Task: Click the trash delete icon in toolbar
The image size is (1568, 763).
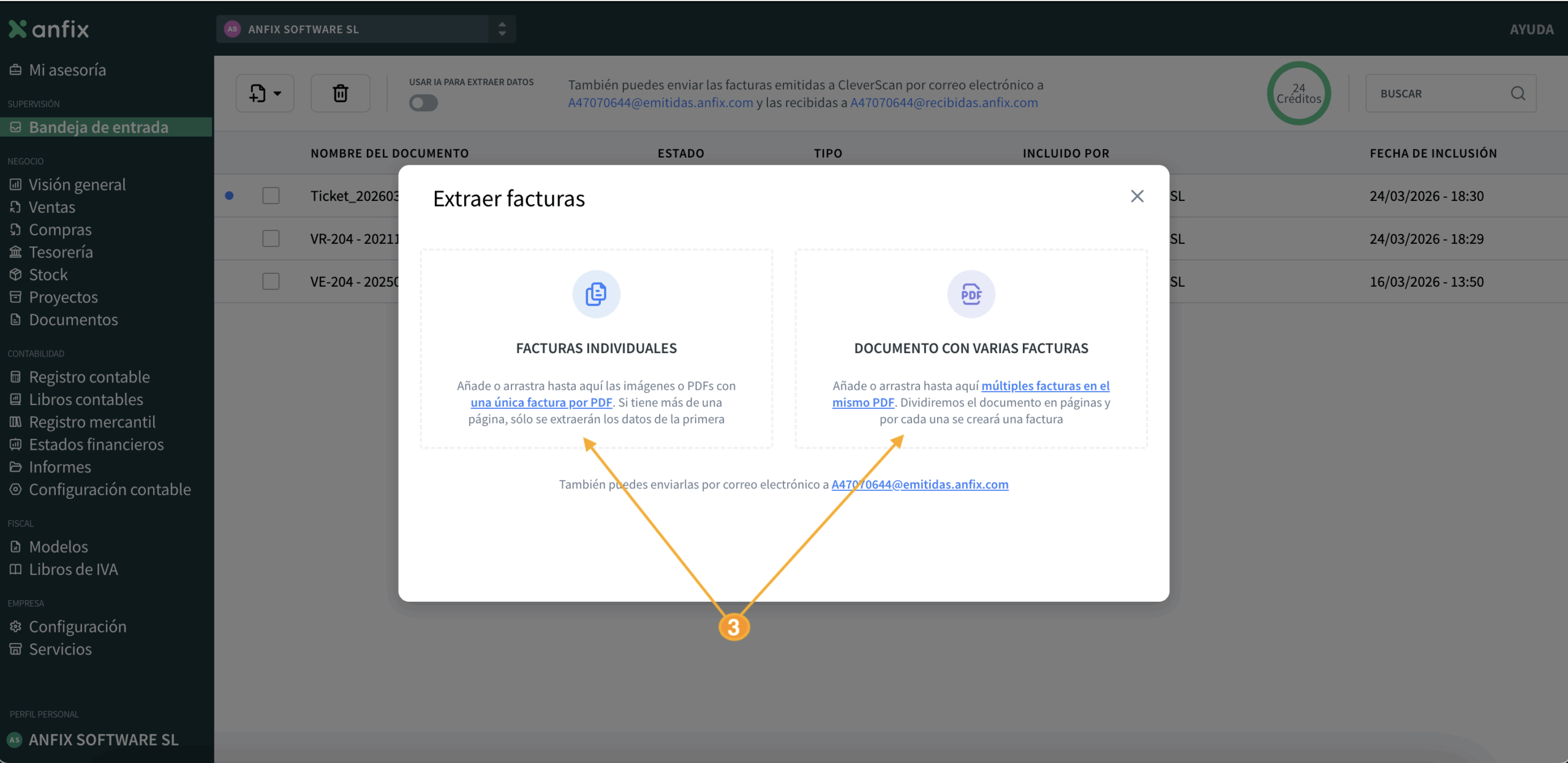Action: tap(340, 93)
